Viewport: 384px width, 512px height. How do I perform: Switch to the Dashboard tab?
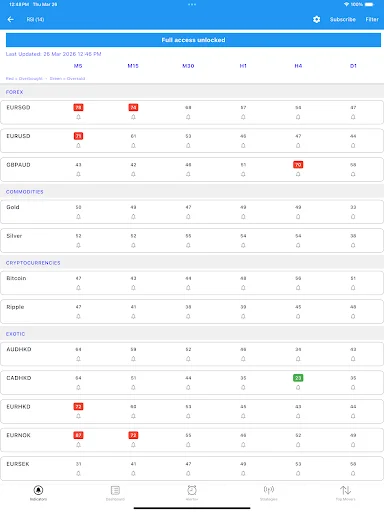[115, 493]
